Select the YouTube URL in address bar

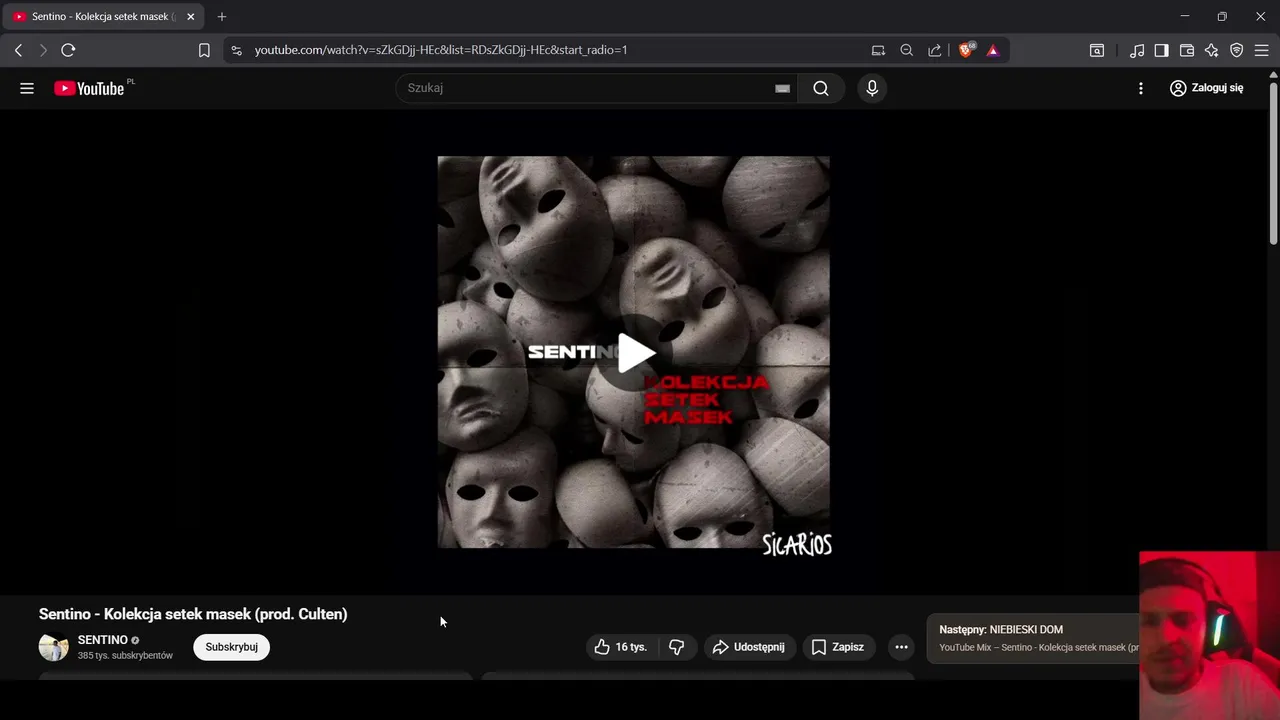coord(441,50)
